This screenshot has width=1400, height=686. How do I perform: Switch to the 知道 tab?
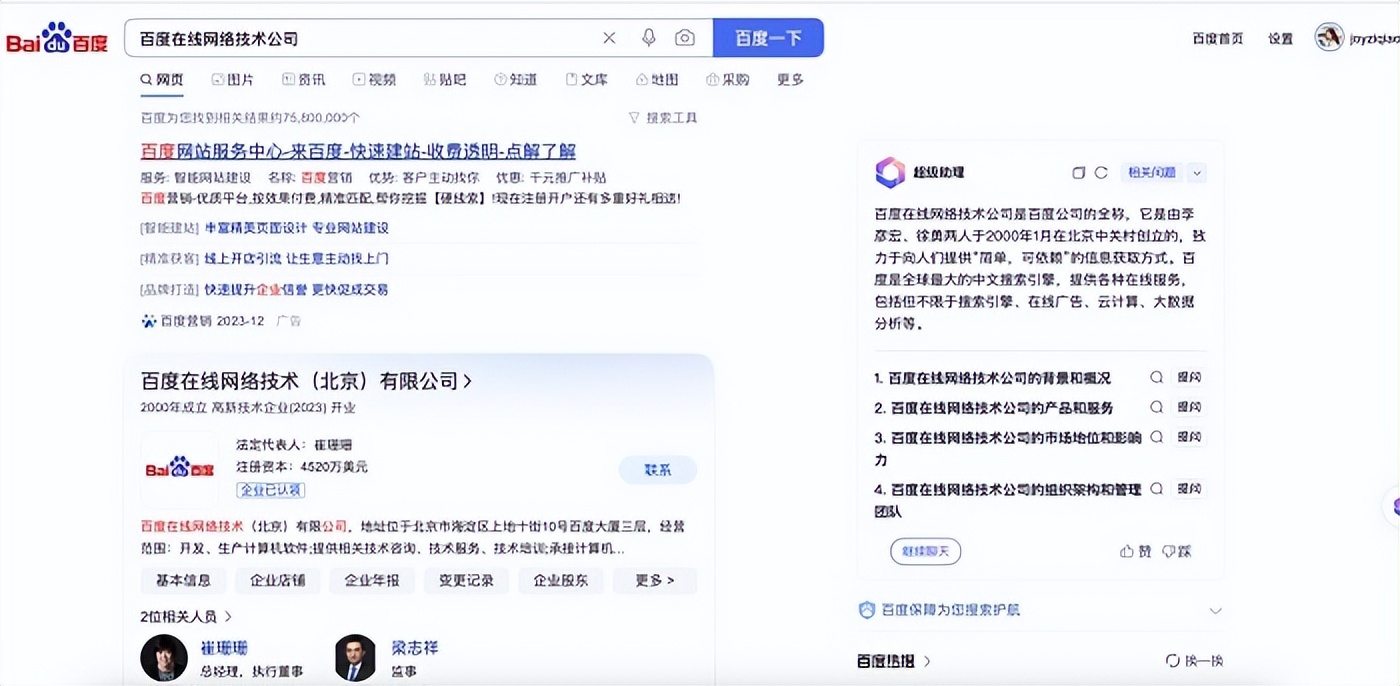516,80
